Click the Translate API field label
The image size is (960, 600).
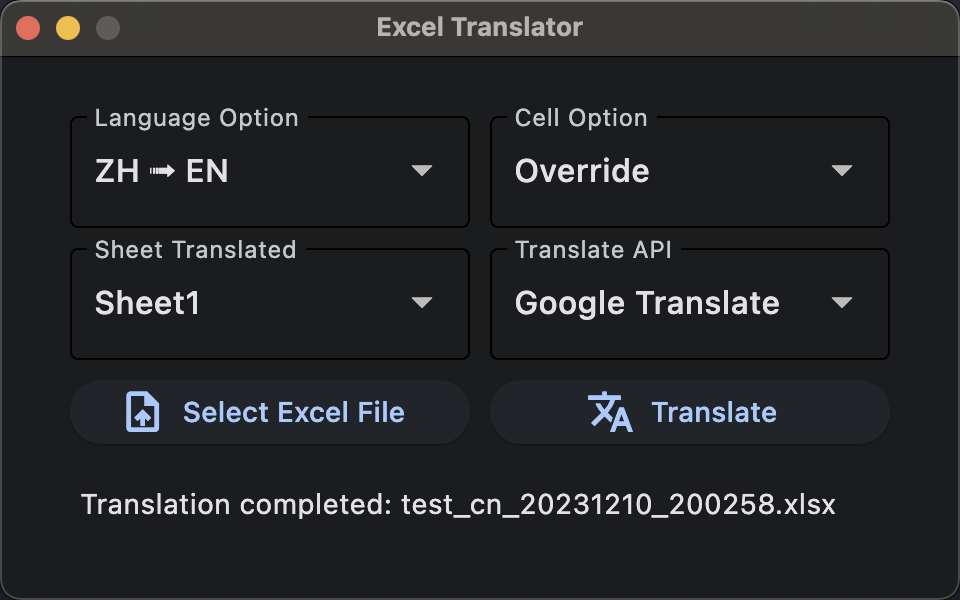pyautogui.click(x=593, y=250)
